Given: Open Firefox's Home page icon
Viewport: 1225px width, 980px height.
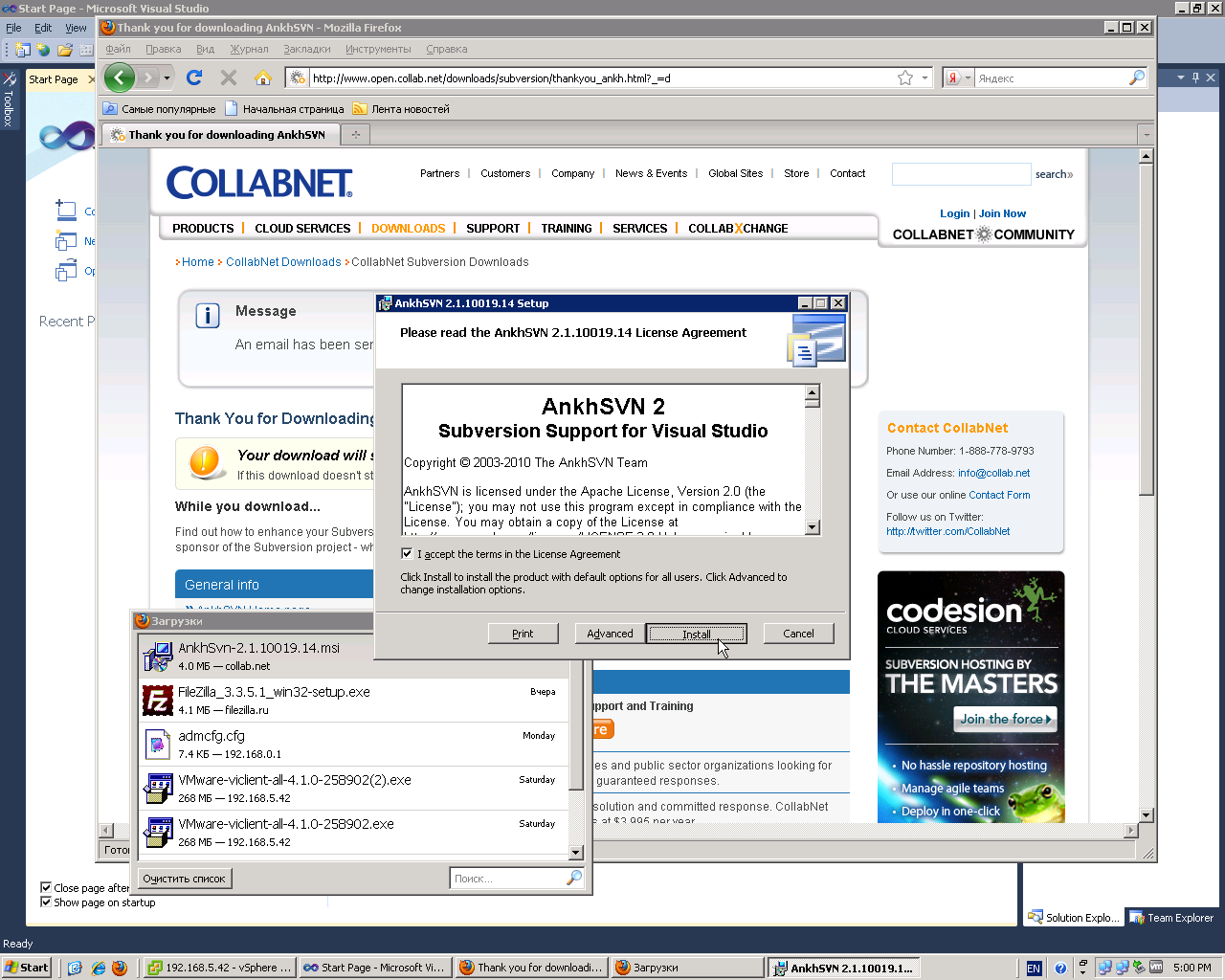Looking at the screenshot, I should tap(263, 78).
